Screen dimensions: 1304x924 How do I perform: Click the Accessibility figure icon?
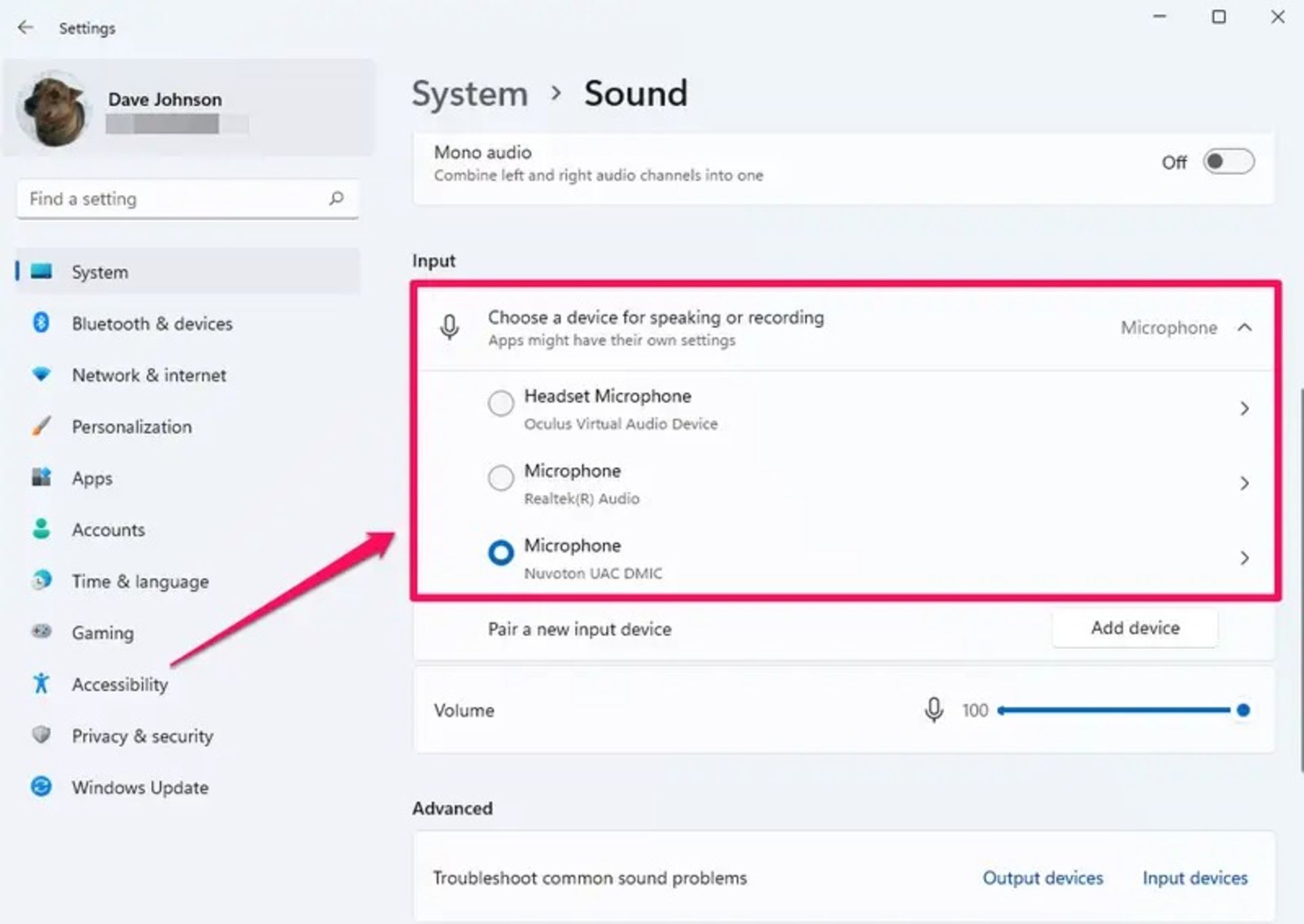coord(41,684)
